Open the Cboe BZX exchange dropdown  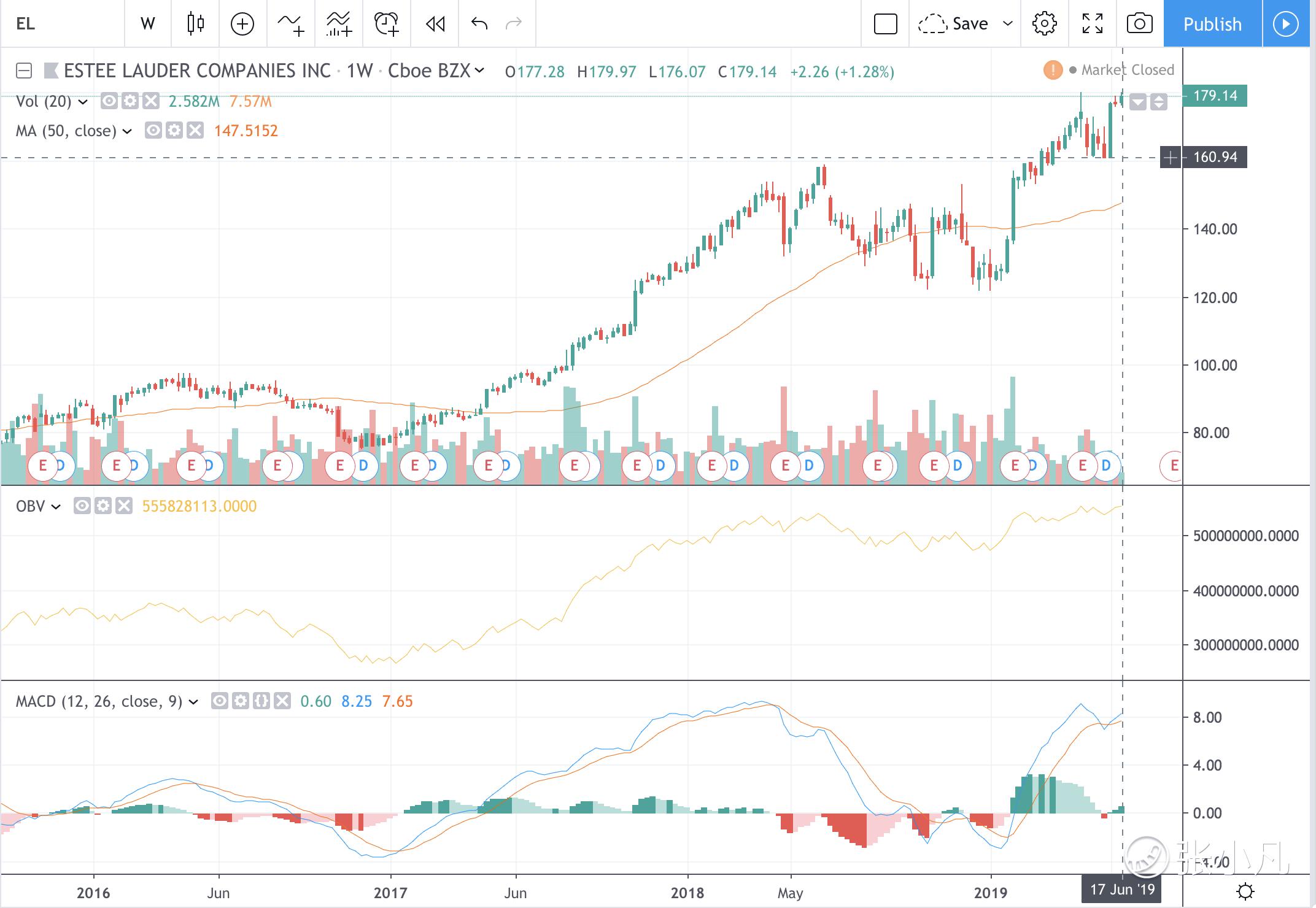tap(436, 71)
